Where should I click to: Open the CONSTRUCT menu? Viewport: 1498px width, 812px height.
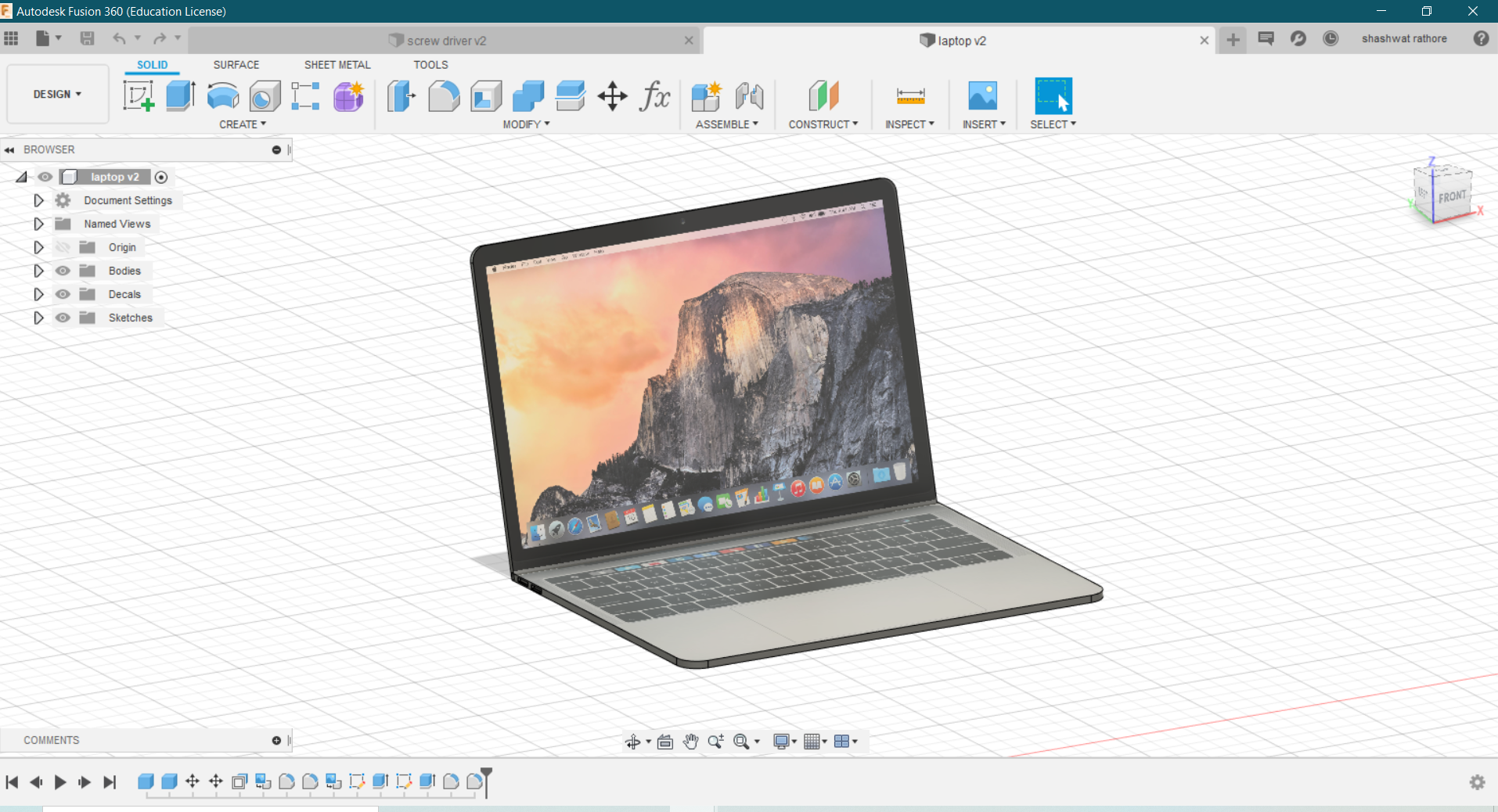pos(823,124)
